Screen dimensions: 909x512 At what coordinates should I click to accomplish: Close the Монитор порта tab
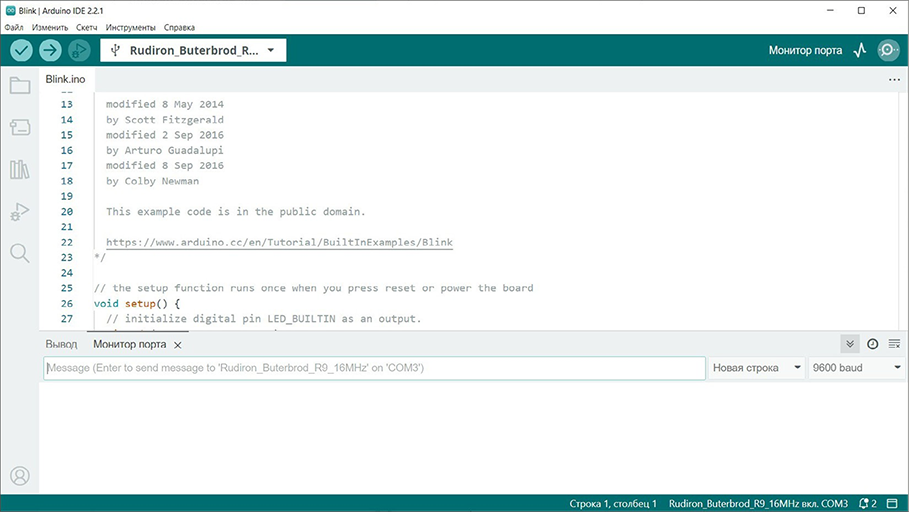pyautogui.click(x=178, y=345)
